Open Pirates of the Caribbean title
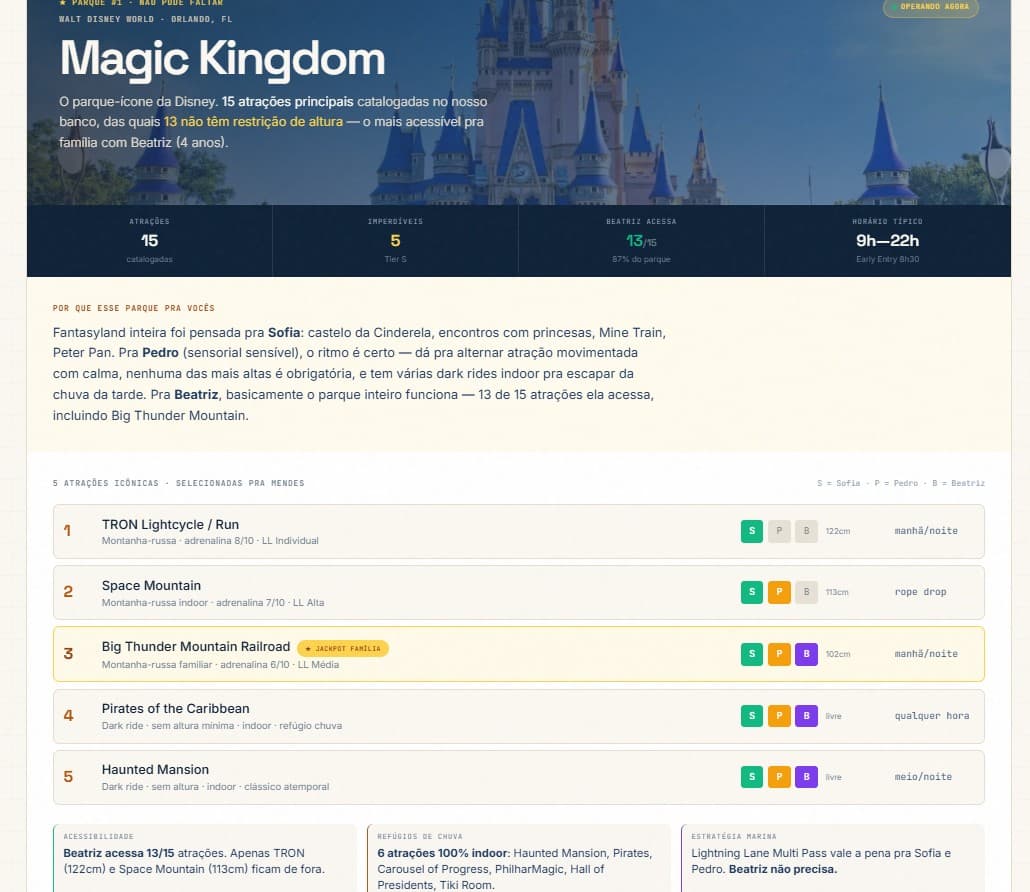This screenshot has width=1030, height=892. pos(175,708)
